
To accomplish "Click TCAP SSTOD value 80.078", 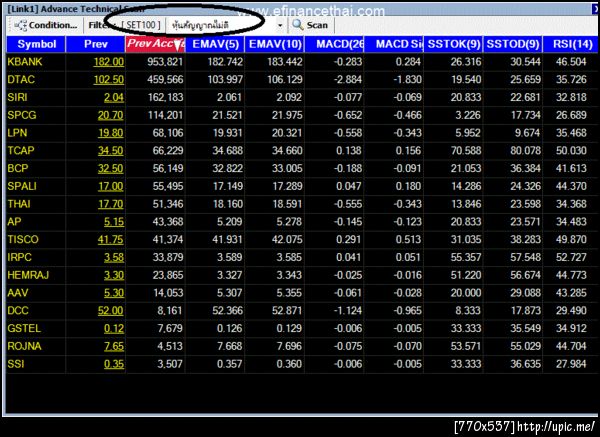I will [525, 150].
